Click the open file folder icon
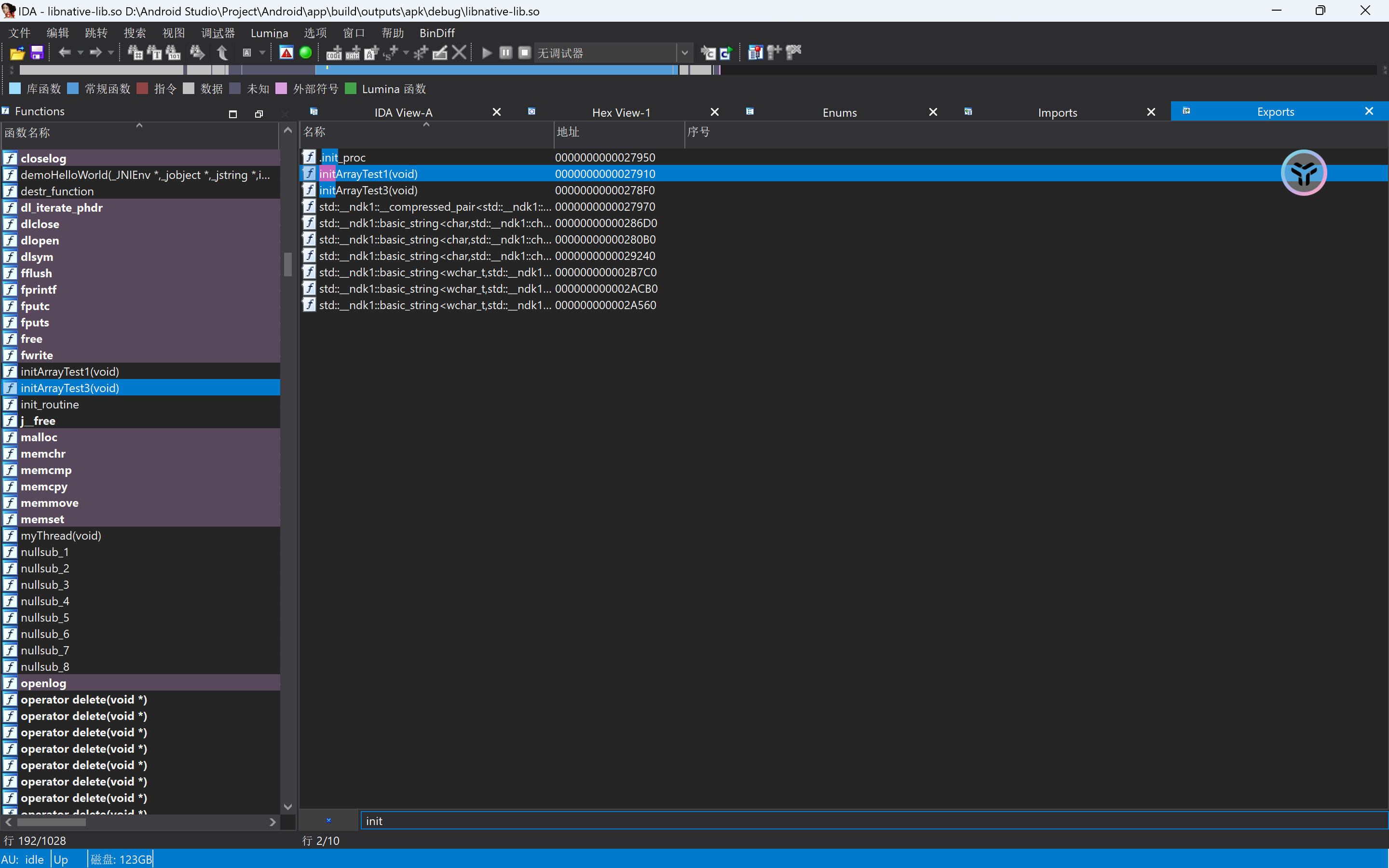 pyautogui.click(x=17, y=53)
